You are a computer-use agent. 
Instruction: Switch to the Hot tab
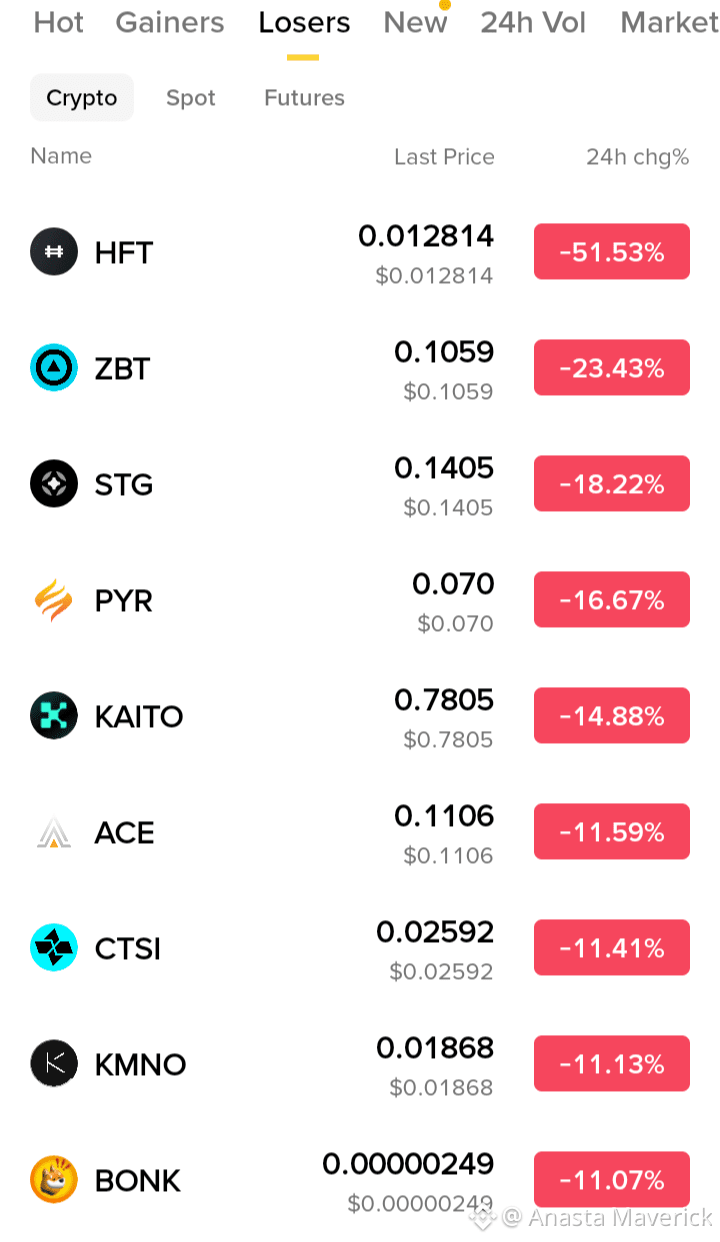tap(59, 22)
